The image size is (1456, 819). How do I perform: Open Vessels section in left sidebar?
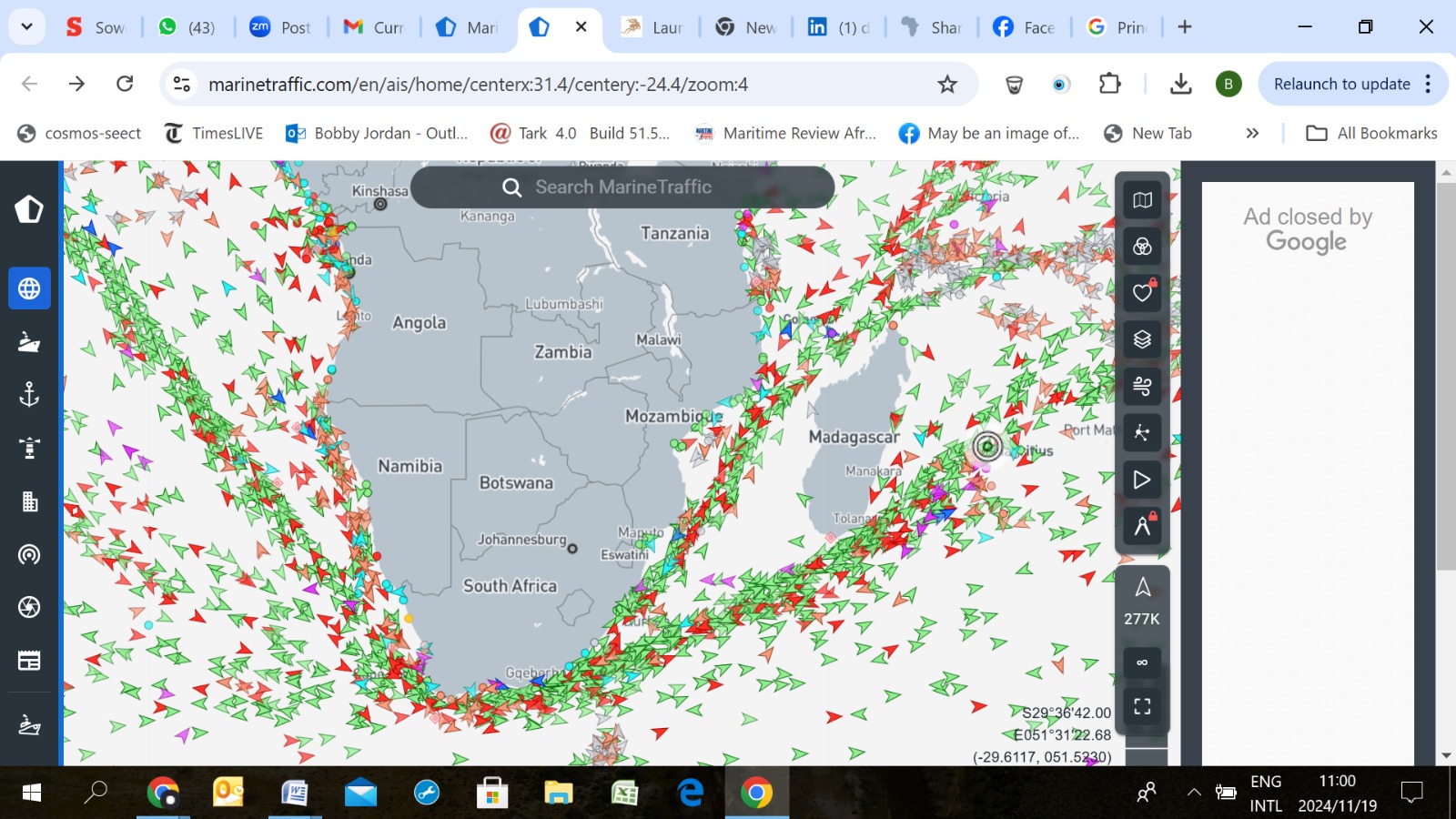click(x=29, y=342)
